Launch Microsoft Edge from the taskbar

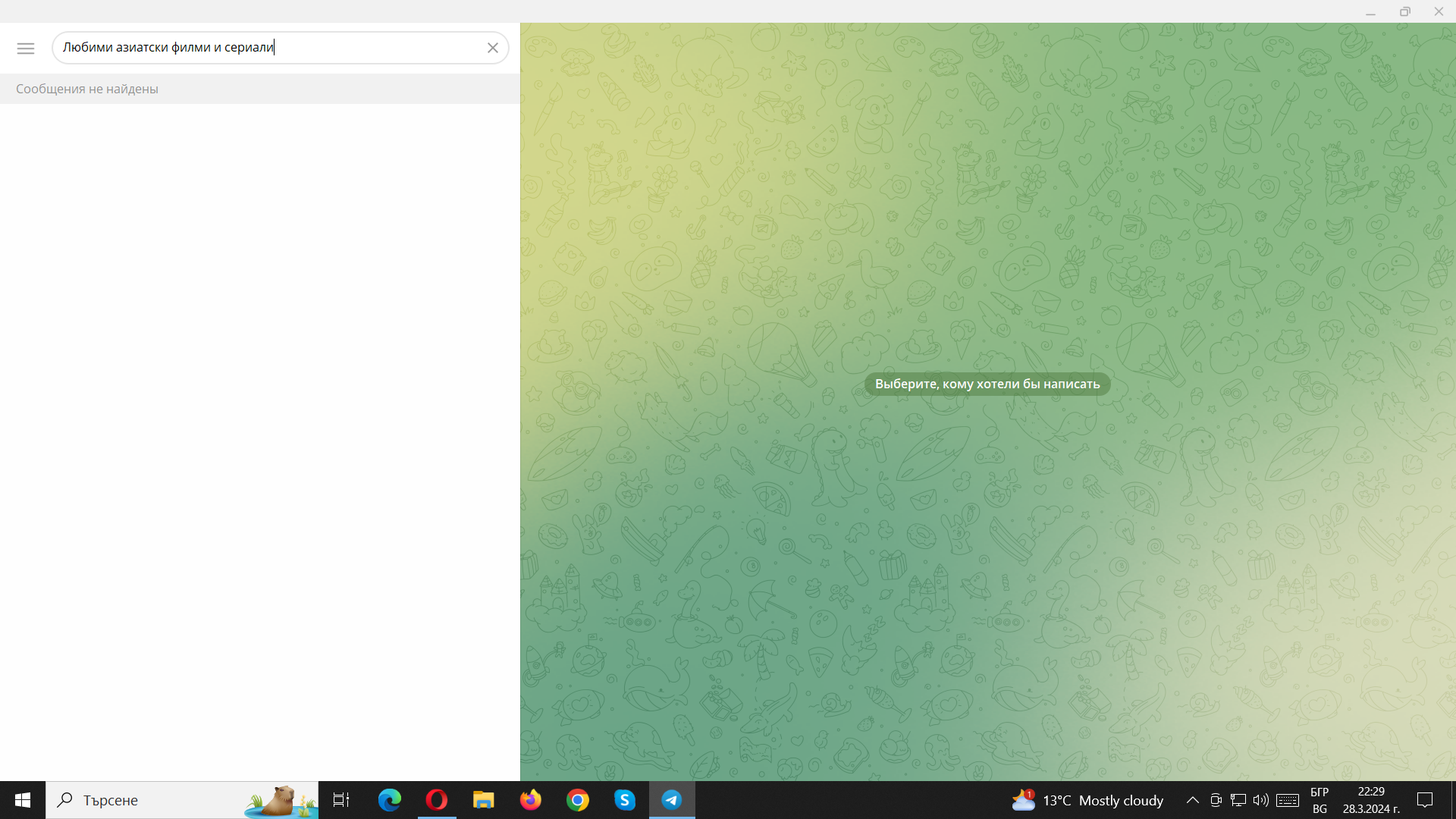click(x=390, y=800)
